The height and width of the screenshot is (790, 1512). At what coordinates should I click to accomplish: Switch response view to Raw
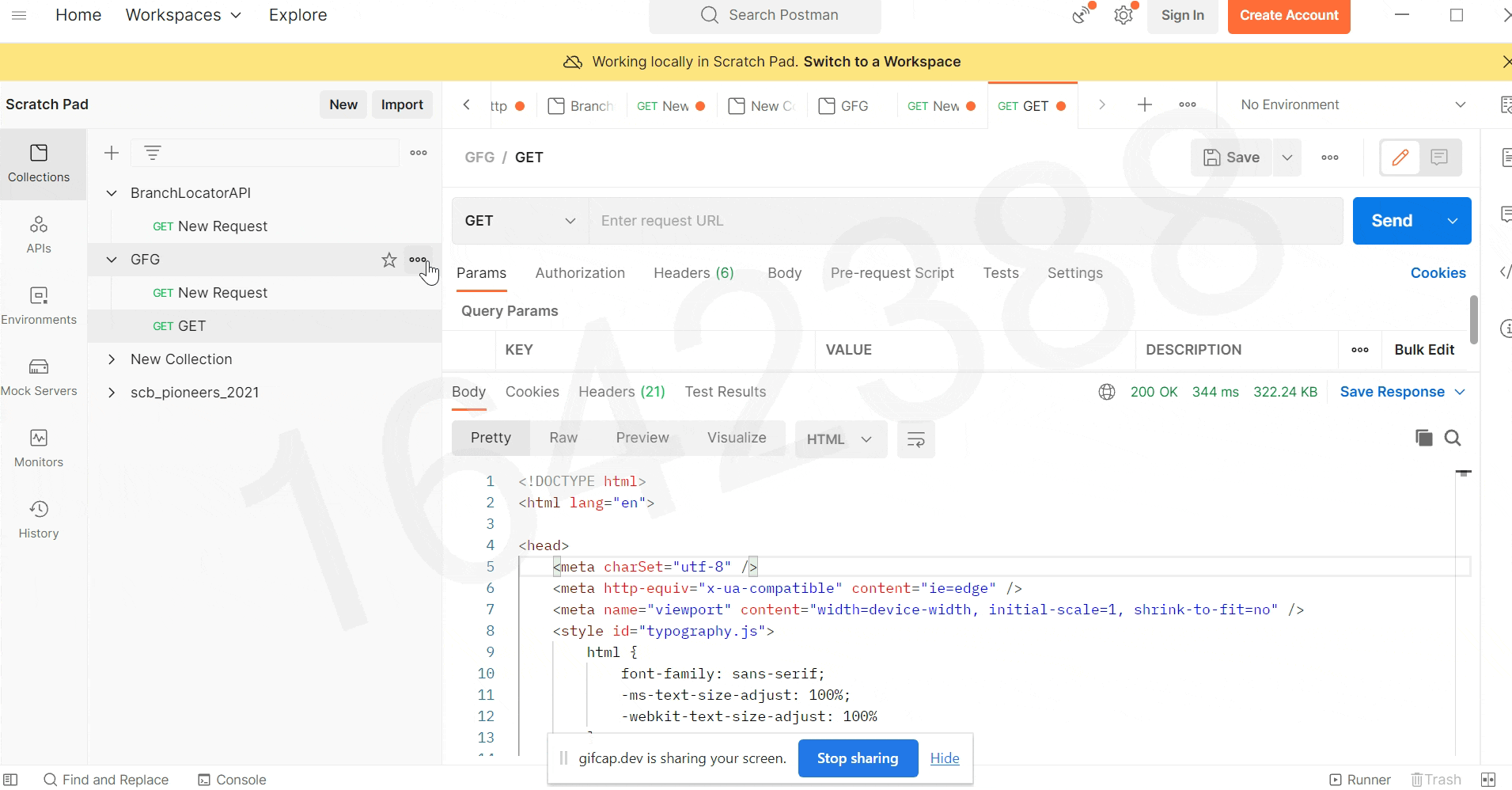point(563,438)
